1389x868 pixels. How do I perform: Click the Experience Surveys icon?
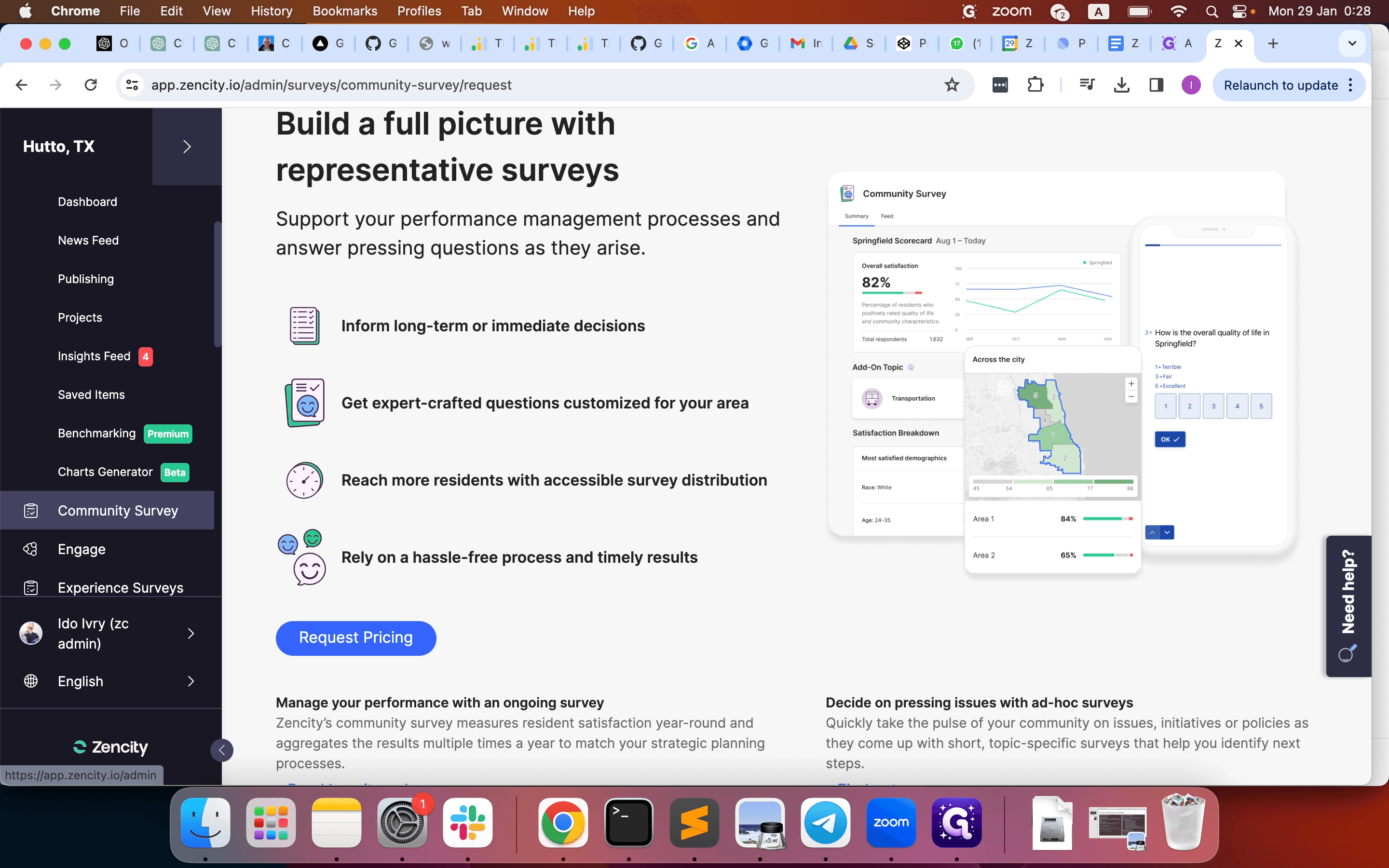click(x=31, y=588)
